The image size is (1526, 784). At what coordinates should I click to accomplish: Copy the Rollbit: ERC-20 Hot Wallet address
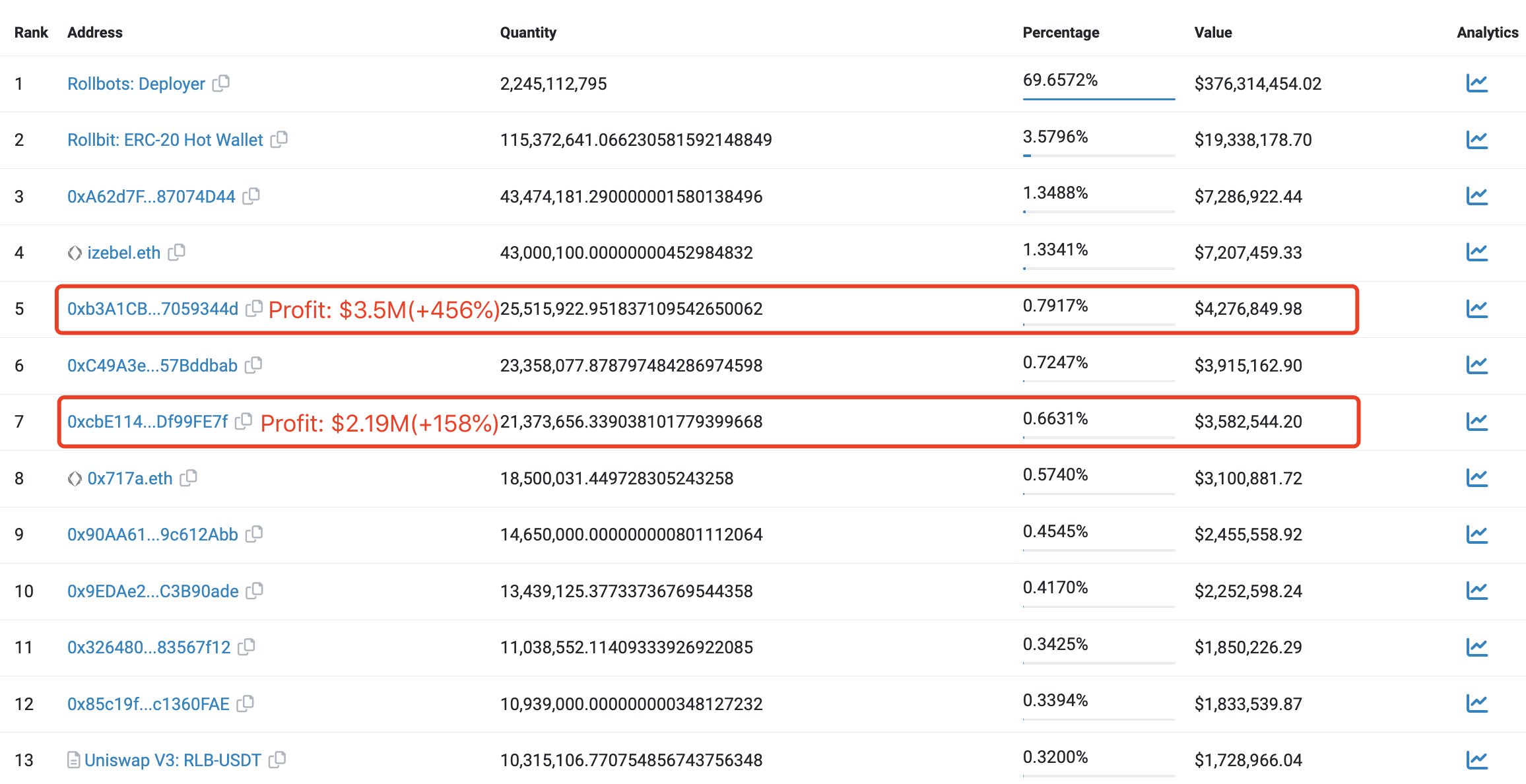281,139
